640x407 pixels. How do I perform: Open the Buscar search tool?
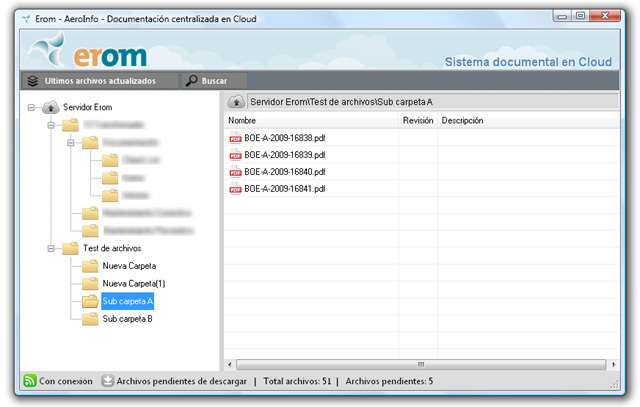click(214, 81)
